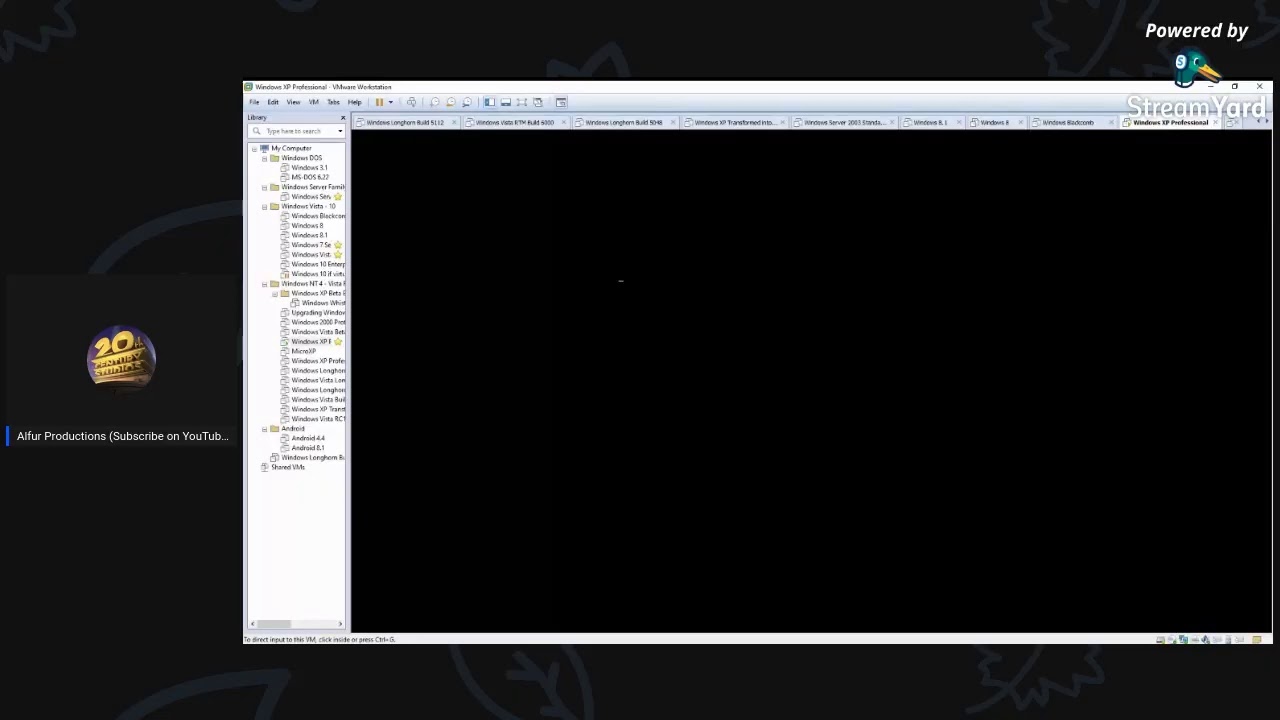Open the Library search filter dropdown arrow
The height and width of the screenshot is (720, 1280).
pos(340,131)
